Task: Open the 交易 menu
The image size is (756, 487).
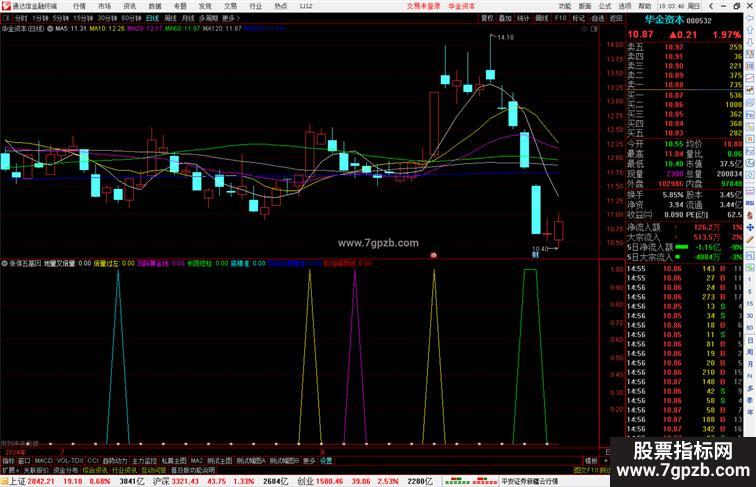Action: click(x=230, y=6)
